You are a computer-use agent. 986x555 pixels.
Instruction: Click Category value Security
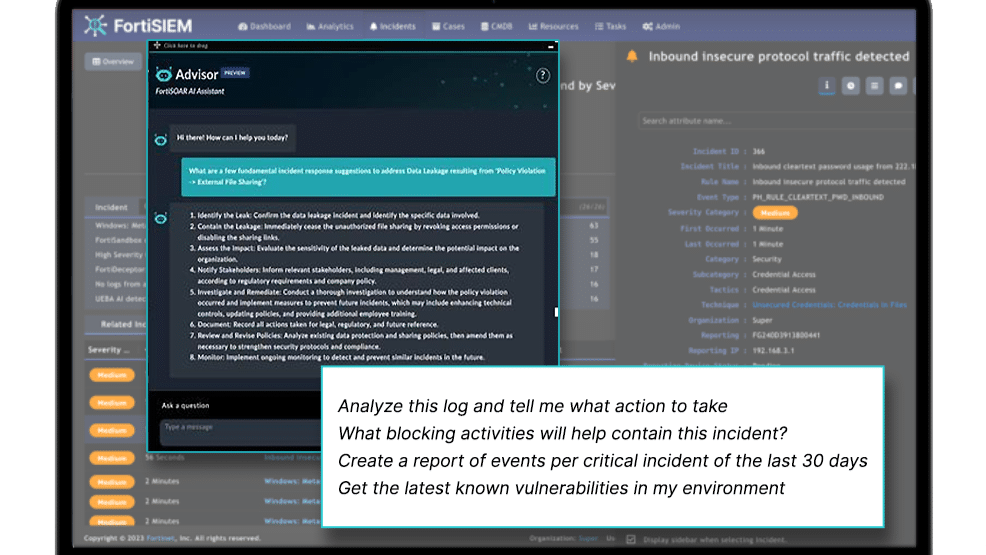click(767, 259)
